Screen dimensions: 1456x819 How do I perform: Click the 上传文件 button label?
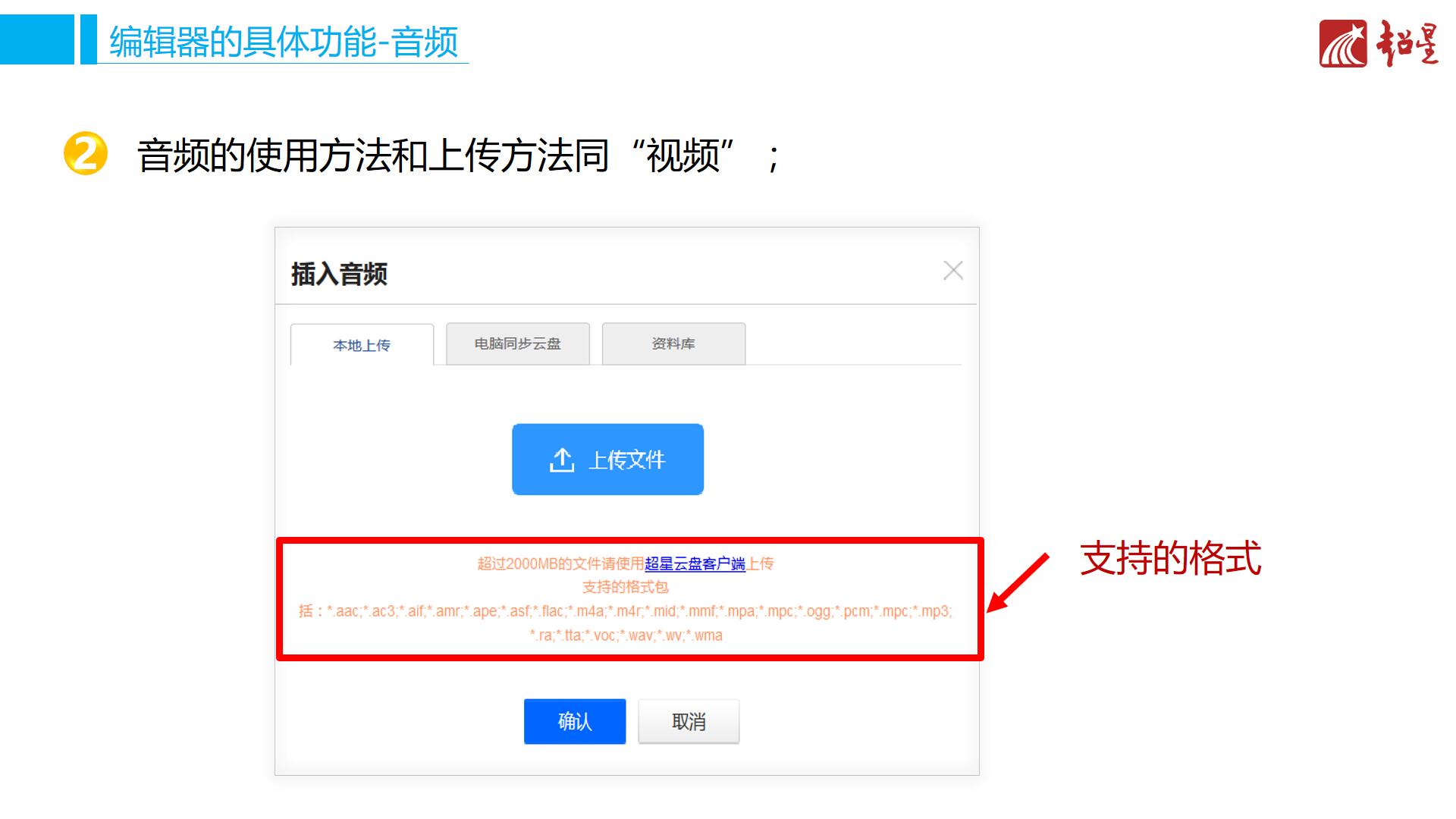pos(626,460)
